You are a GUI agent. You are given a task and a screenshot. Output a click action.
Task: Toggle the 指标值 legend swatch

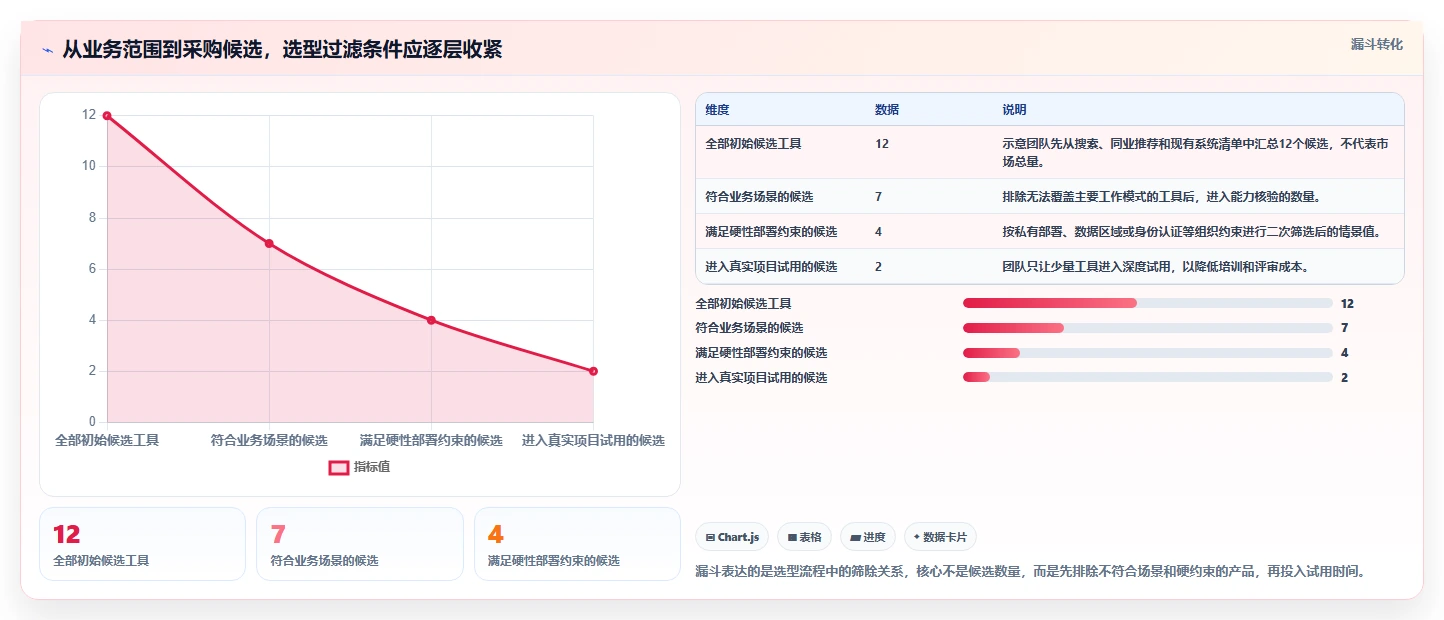pos(339,467)
